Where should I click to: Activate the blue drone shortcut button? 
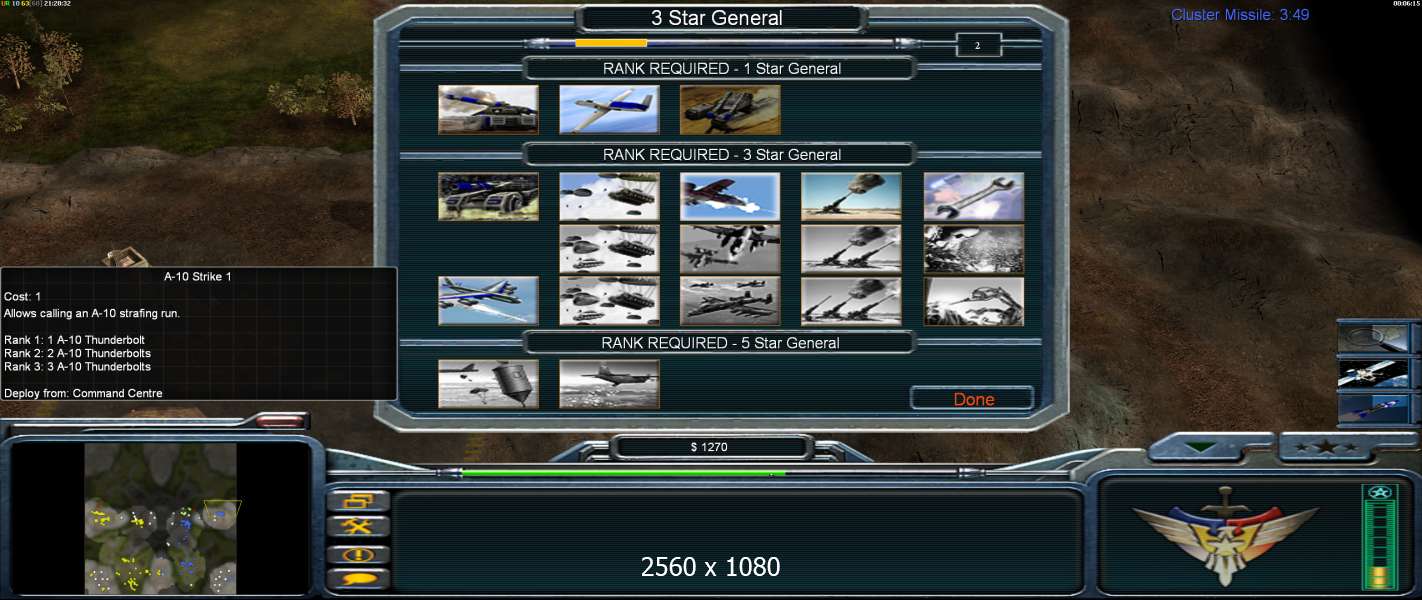coord(1374,409)
